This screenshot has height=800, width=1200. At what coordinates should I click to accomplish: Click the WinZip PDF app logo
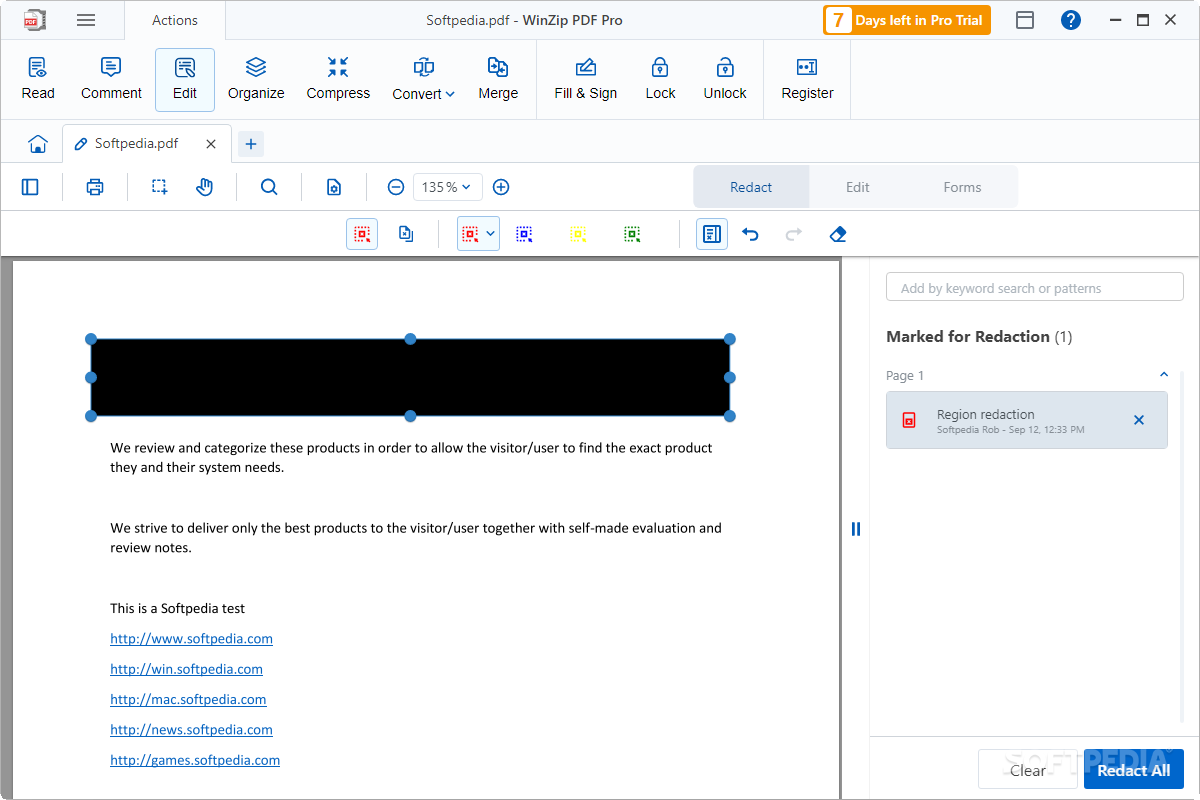click(x=35, y=20)
